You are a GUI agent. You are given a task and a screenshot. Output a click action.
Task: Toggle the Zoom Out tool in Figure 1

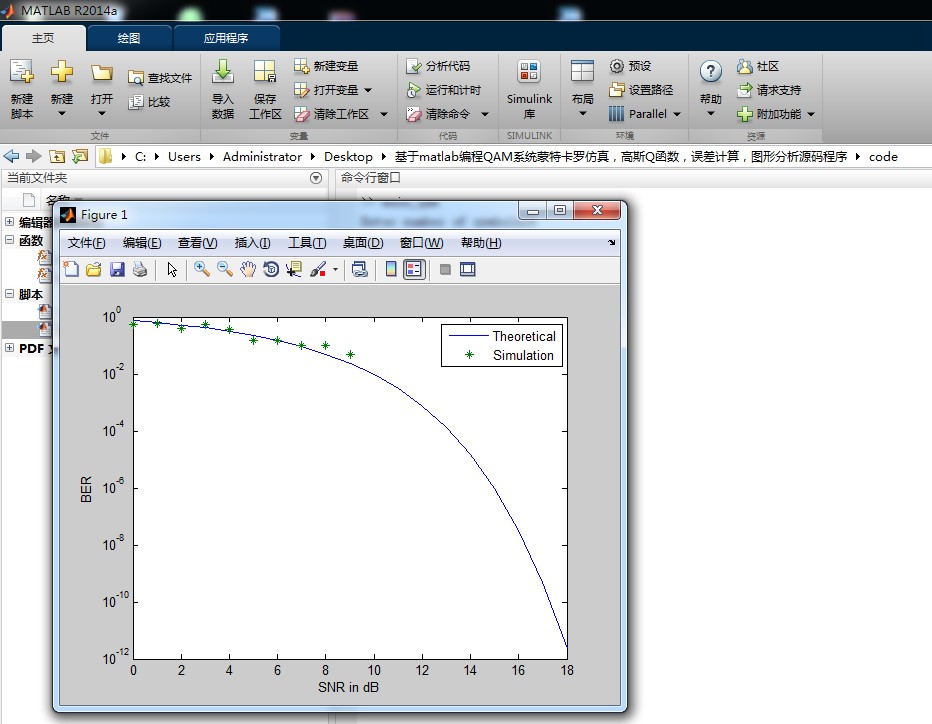coord(225,269)
